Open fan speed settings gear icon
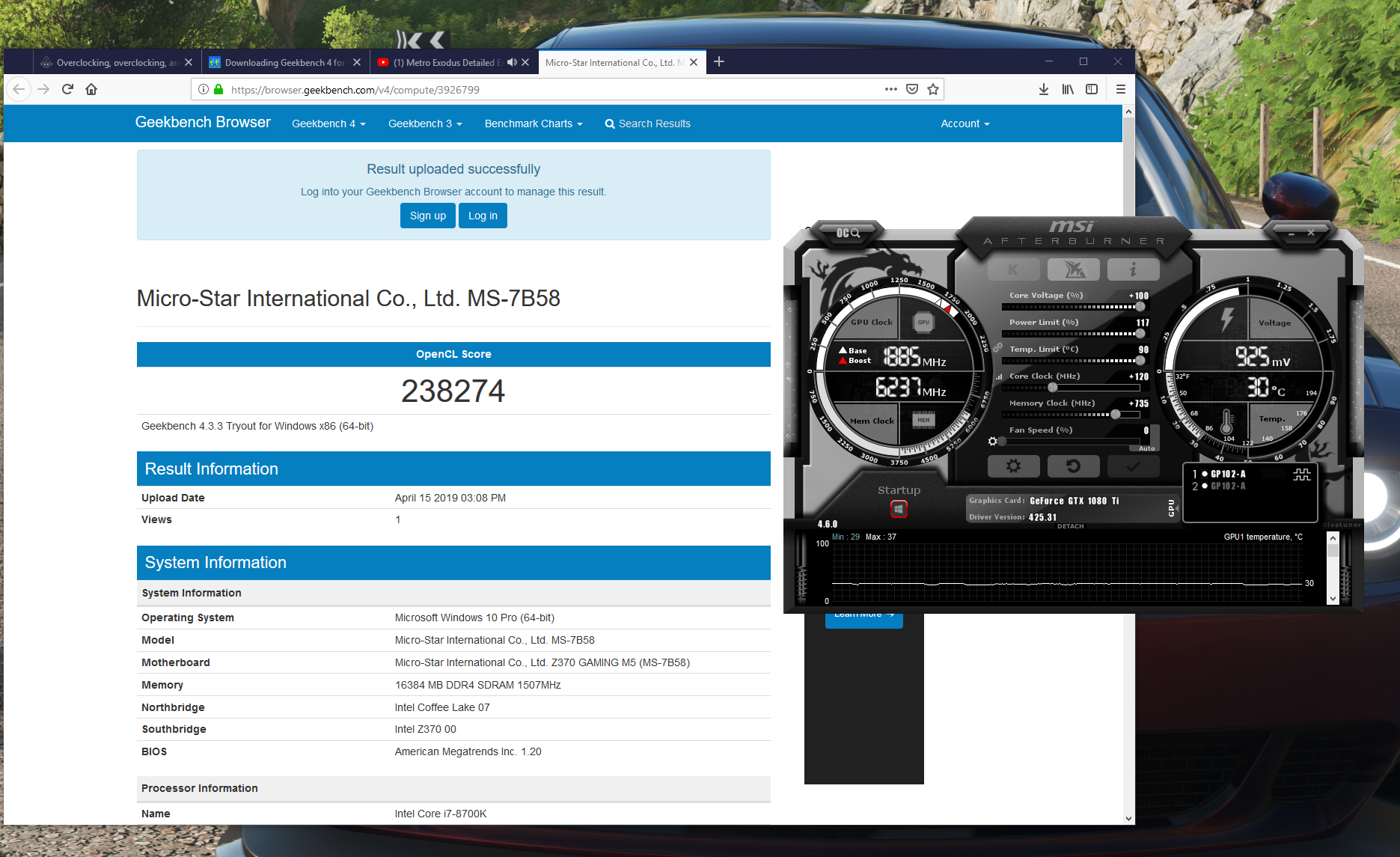1400x857 pixels. click(x=992, y=442)
